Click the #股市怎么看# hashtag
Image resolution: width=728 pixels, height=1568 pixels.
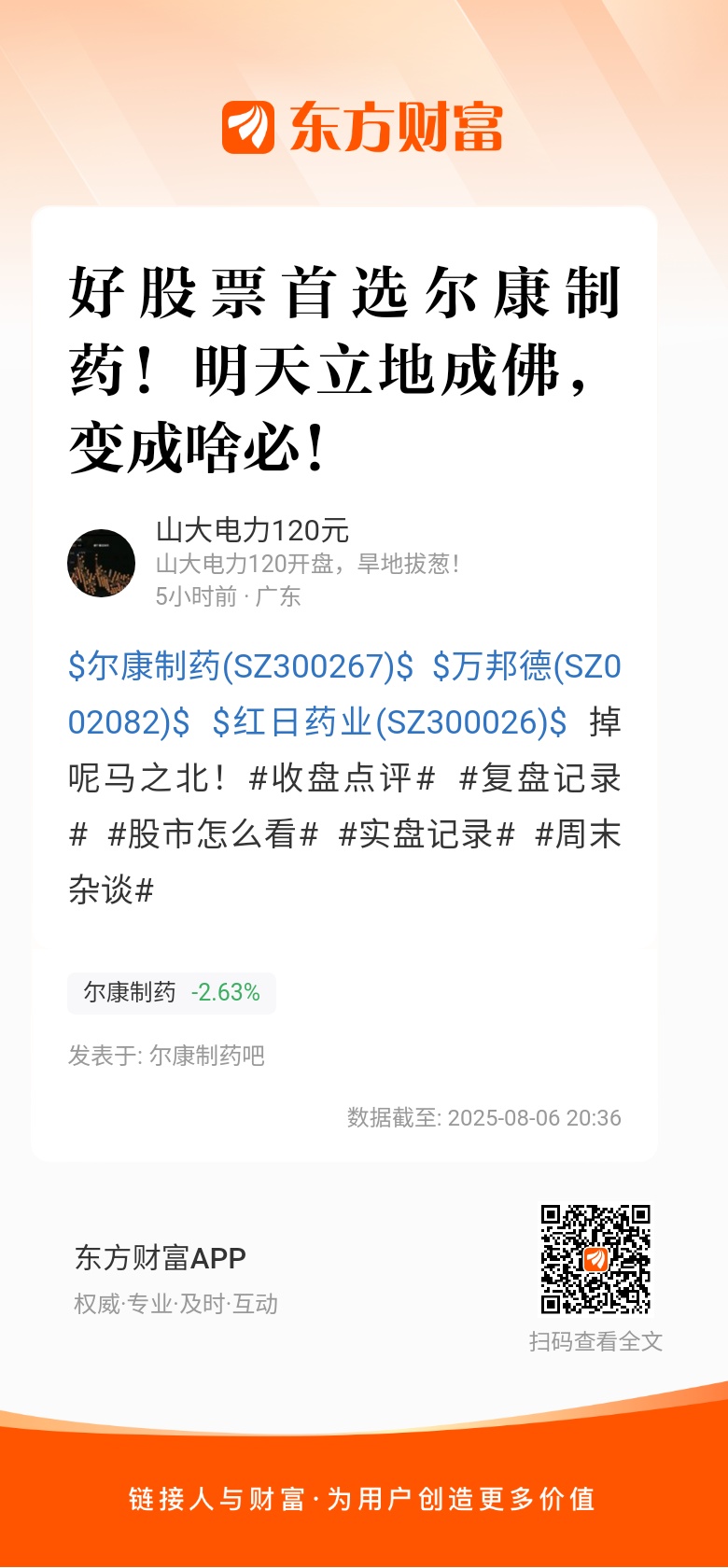[214, 834]
